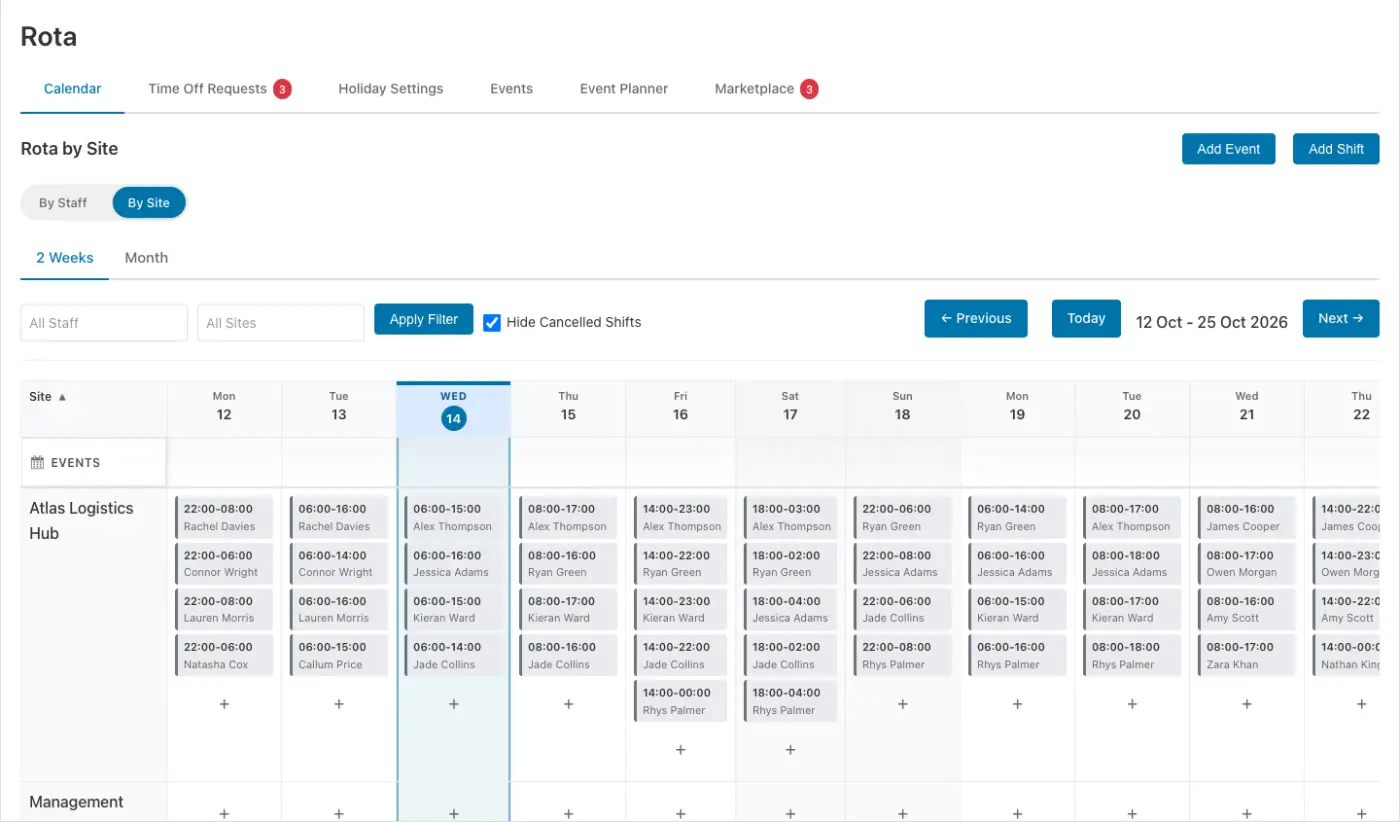Viewport: 1400px width, 822px height.
Task: Add an Atlas Logistics Hub shift on Wed 14
Action: (454, 704)
